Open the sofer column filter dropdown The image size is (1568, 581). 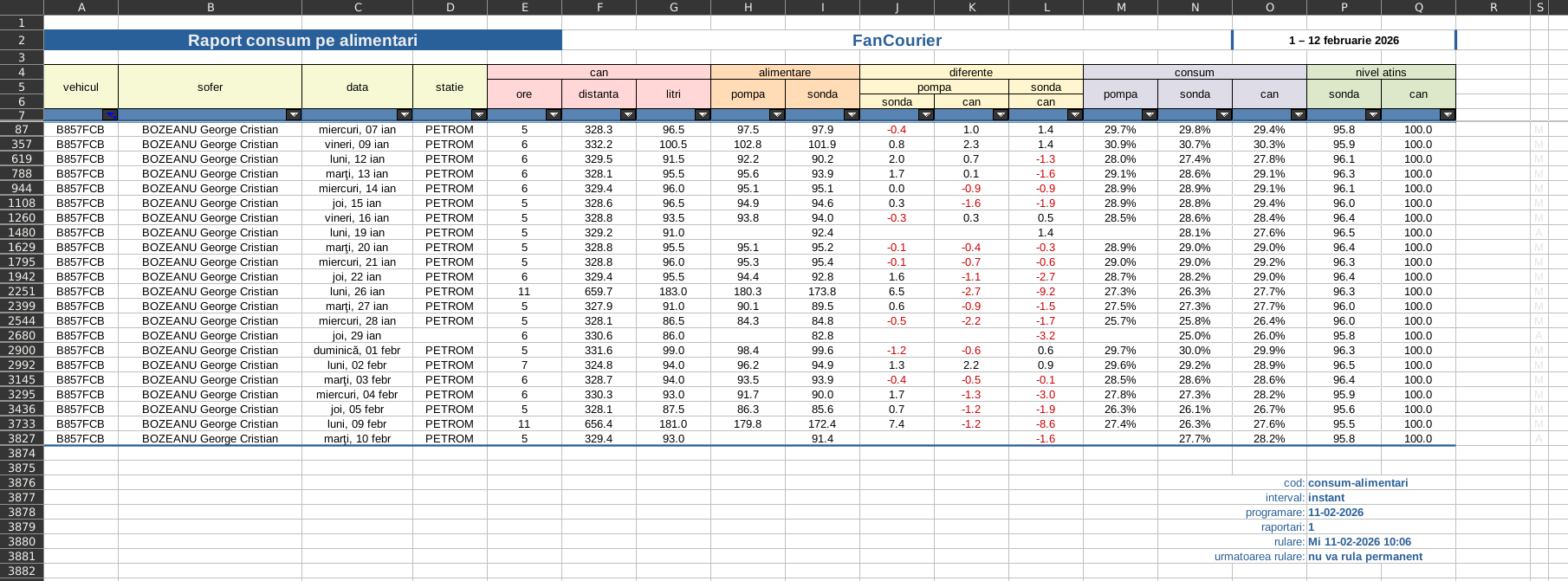(x=294, y=115)
